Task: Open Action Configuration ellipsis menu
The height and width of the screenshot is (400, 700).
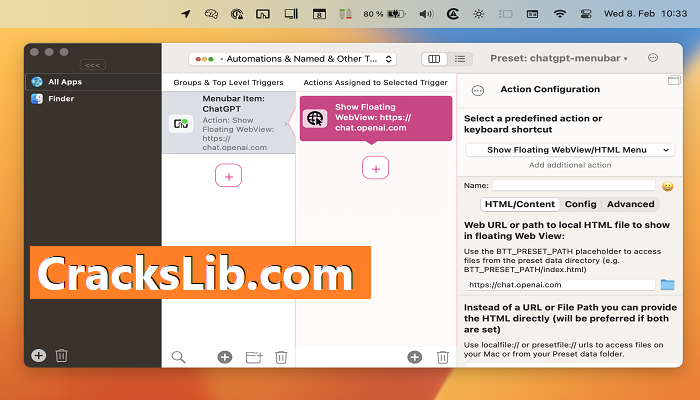Action: point(478,91)
